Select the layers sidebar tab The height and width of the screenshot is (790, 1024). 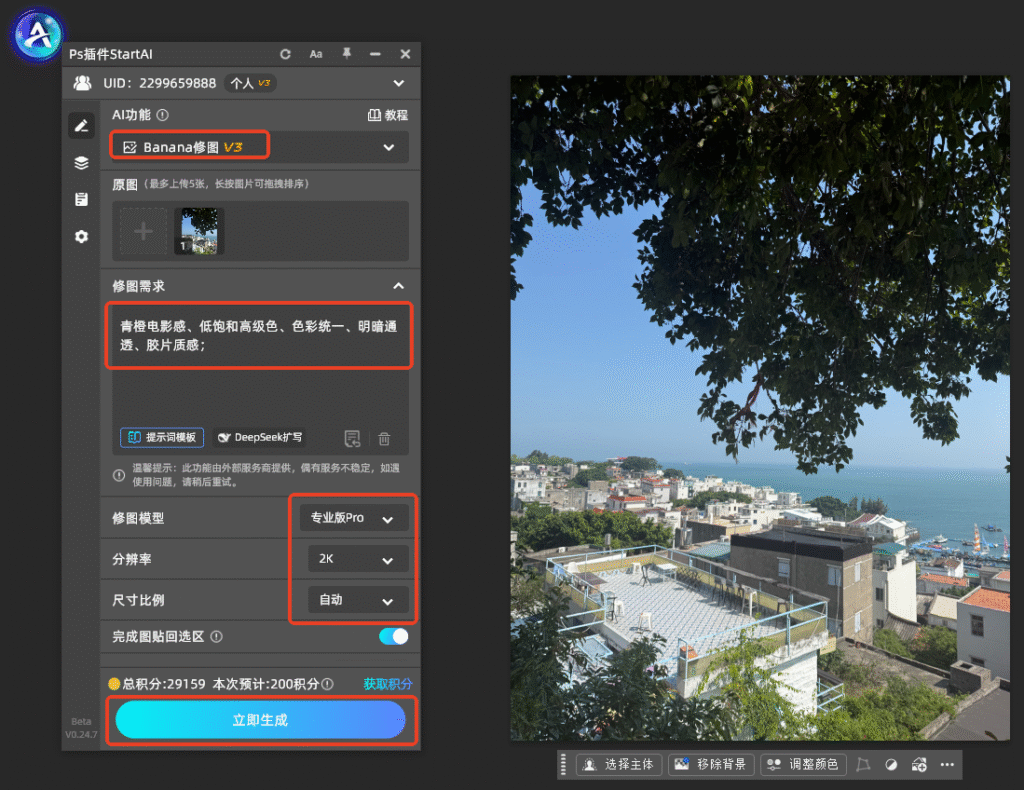click(82, 163)
